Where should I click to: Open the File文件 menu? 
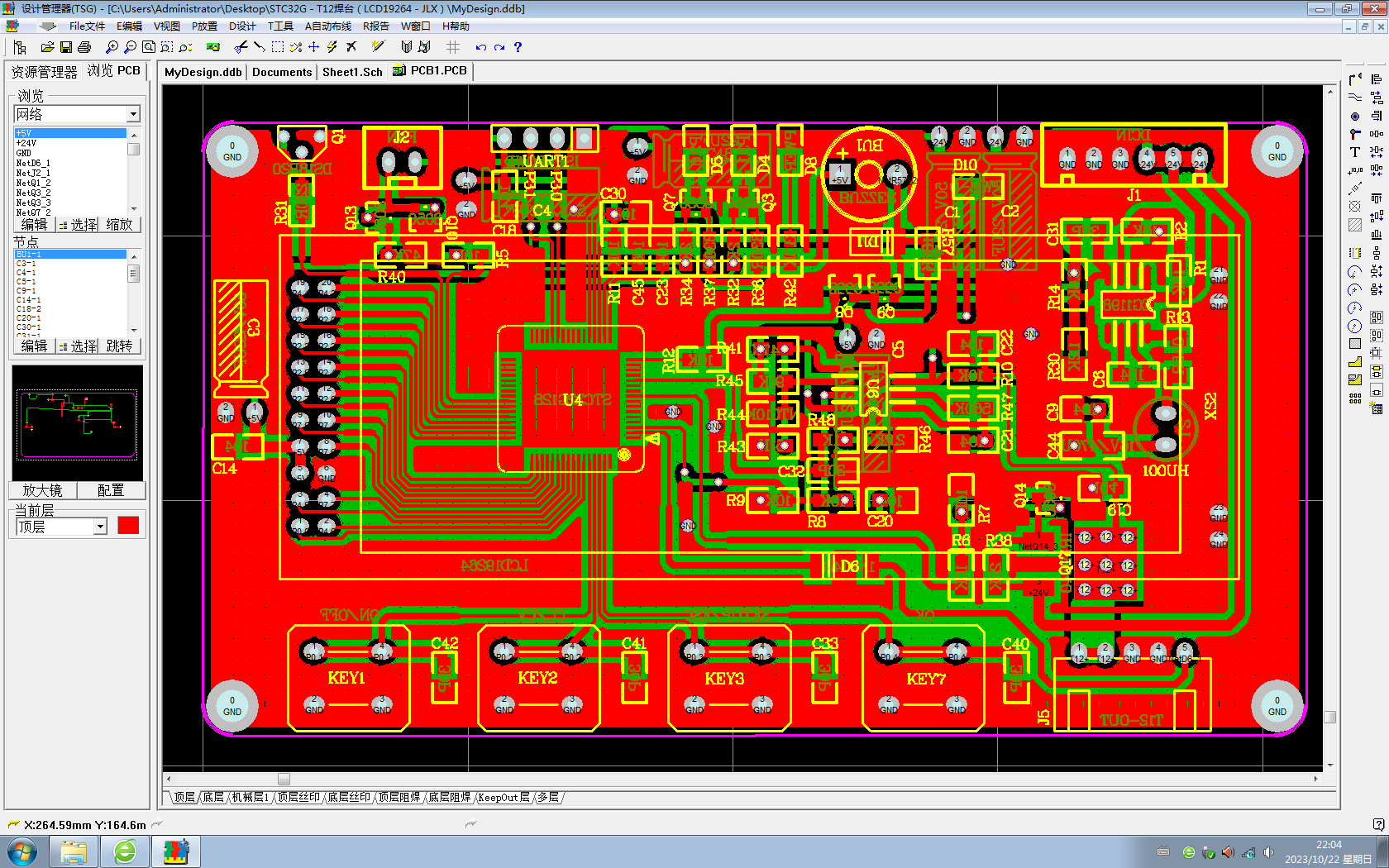[x=87, y=26]
